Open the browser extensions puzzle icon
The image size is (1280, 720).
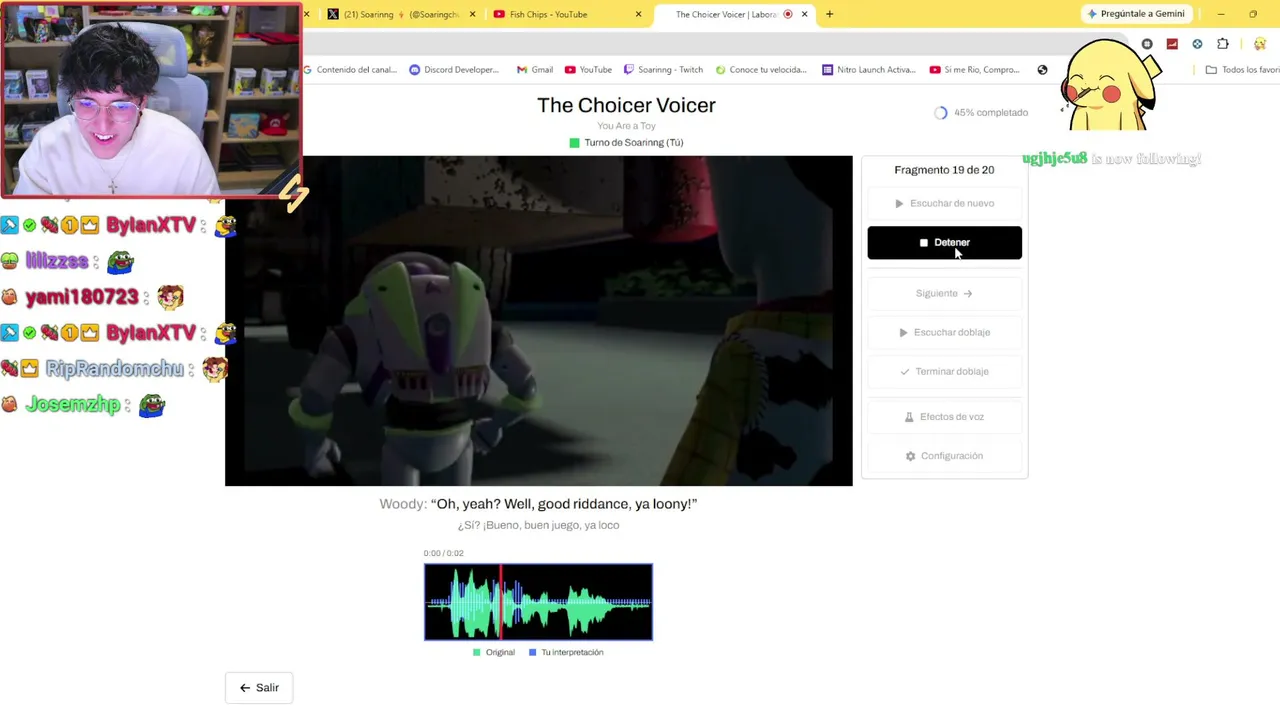(1223, 44)
